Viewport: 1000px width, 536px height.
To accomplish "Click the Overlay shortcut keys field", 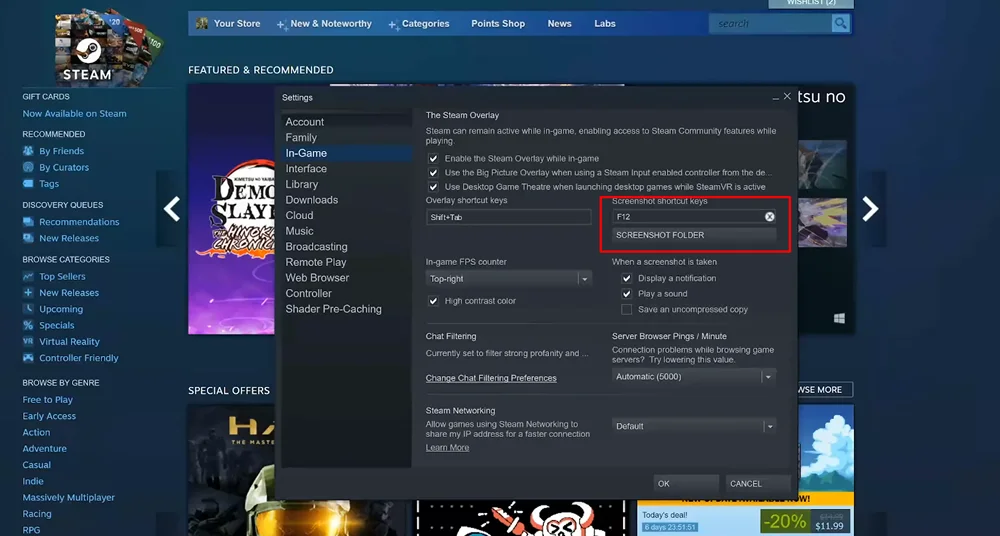I will pos(508,217).
